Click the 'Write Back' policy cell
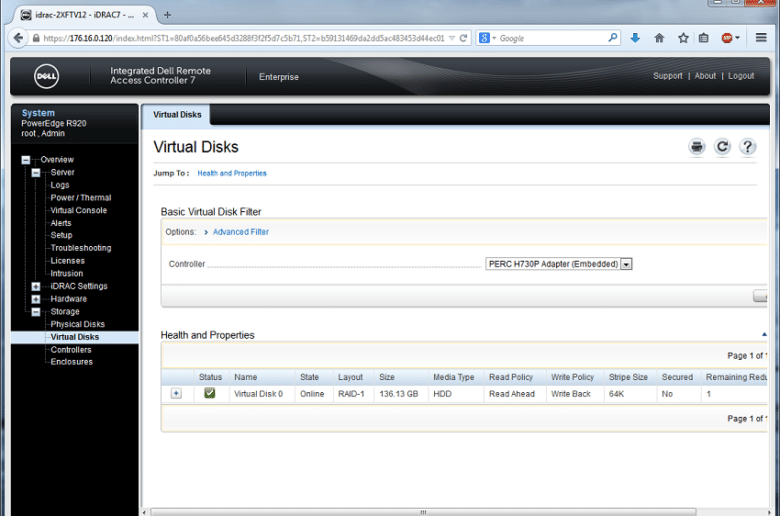Screen dimensions: 780x516 tap(571, 394)
